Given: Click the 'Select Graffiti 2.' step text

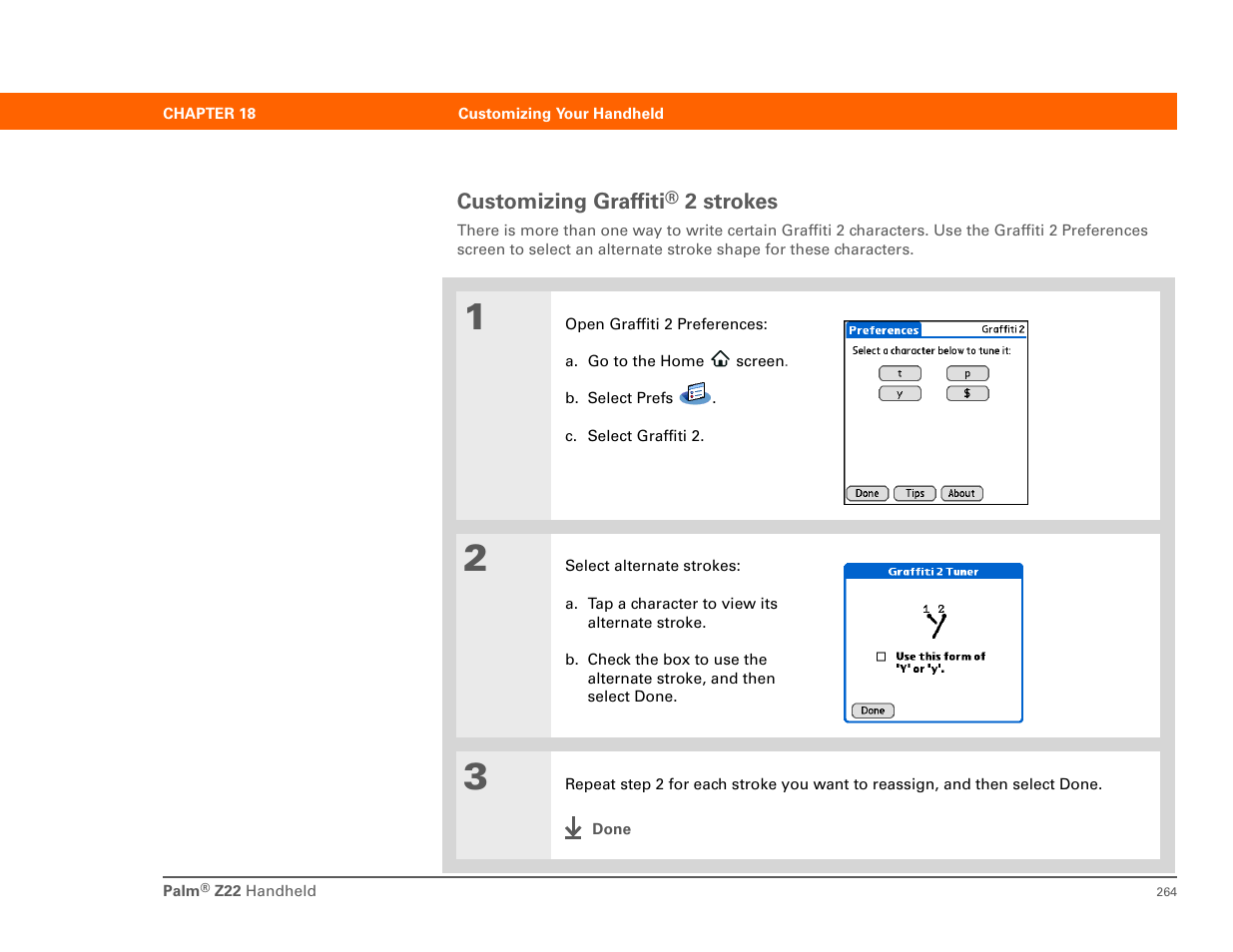Looking at the screenshot, I should (646, 436).
